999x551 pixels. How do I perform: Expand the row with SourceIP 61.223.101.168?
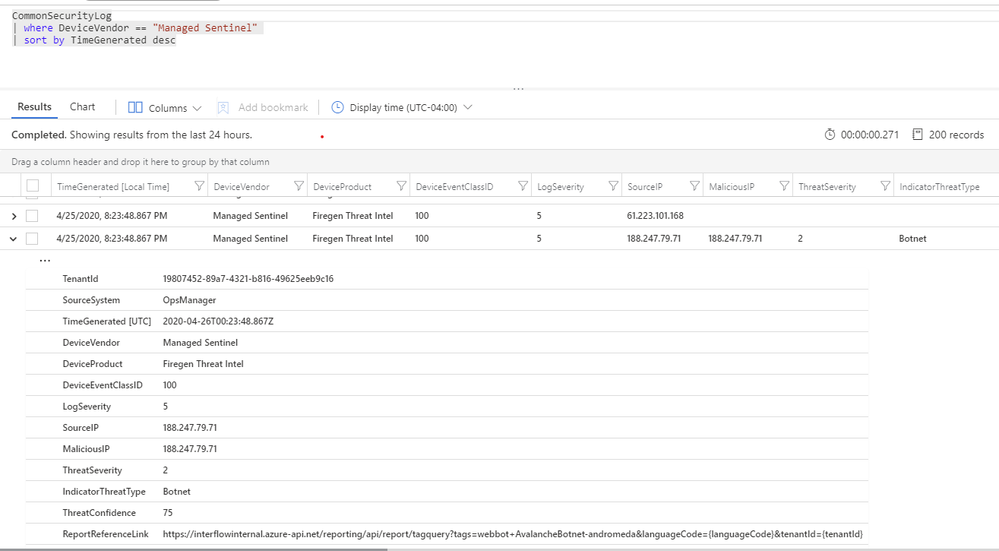(x=13, y=217)
